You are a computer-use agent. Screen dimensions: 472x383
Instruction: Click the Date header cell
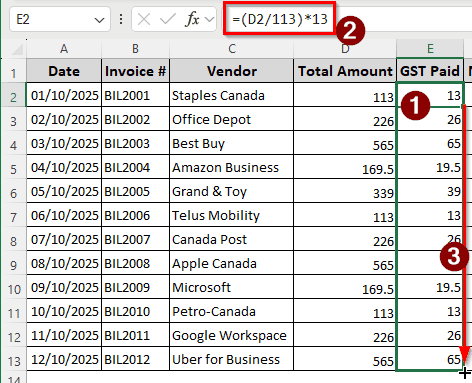[x=64, y=71]
